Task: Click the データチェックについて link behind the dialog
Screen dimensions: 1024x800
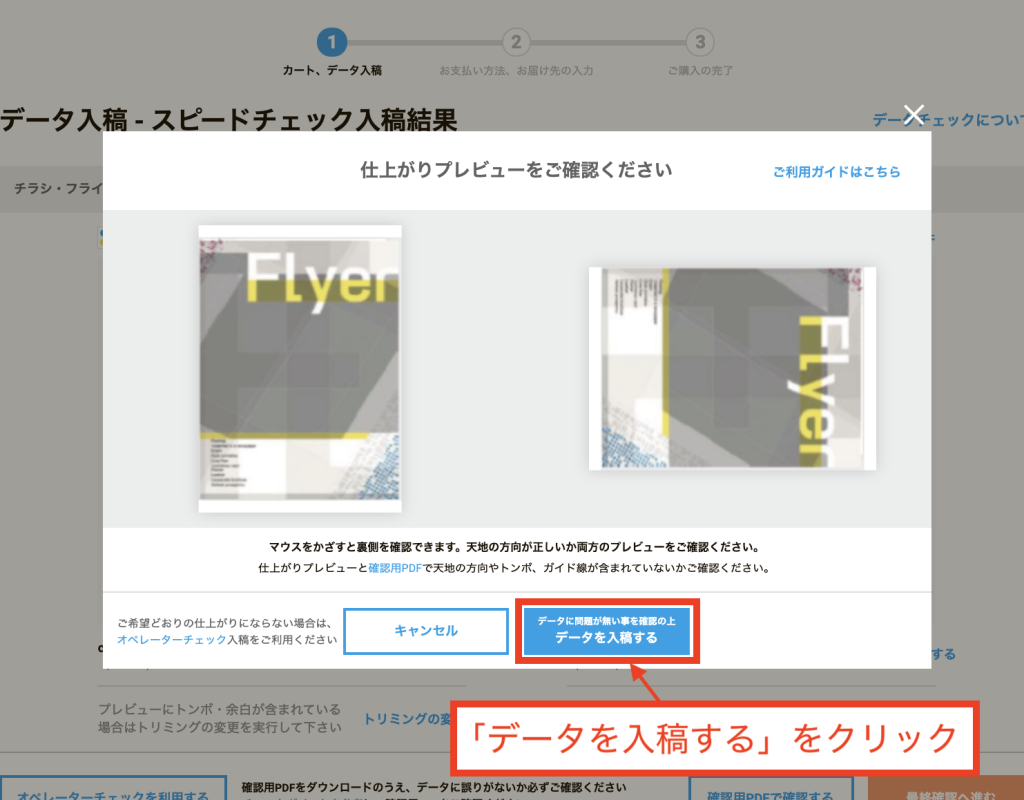Action: click(x=946, y=120)
